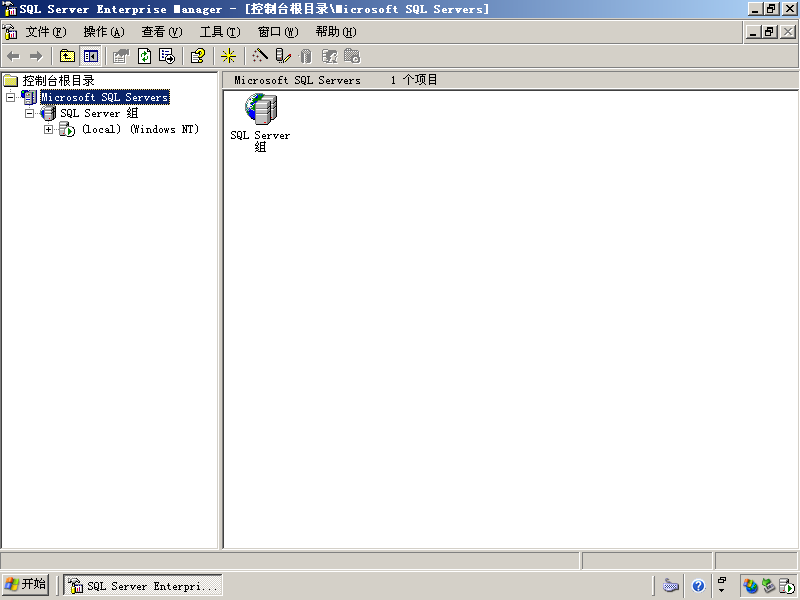Collapse the Microsoft SQL Servers node
Image resolution: width=800 pixels, height=600 pixels.
pos(10,97)
